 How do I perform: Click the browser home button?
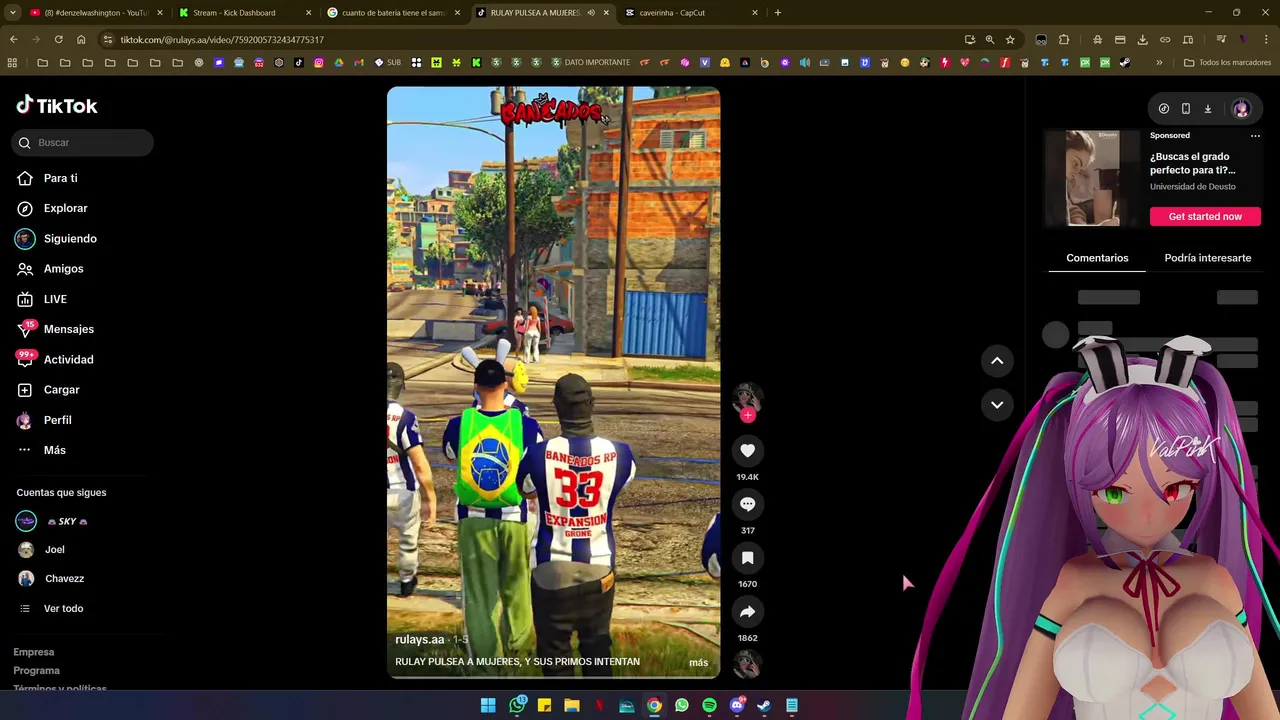click(81, 40)
